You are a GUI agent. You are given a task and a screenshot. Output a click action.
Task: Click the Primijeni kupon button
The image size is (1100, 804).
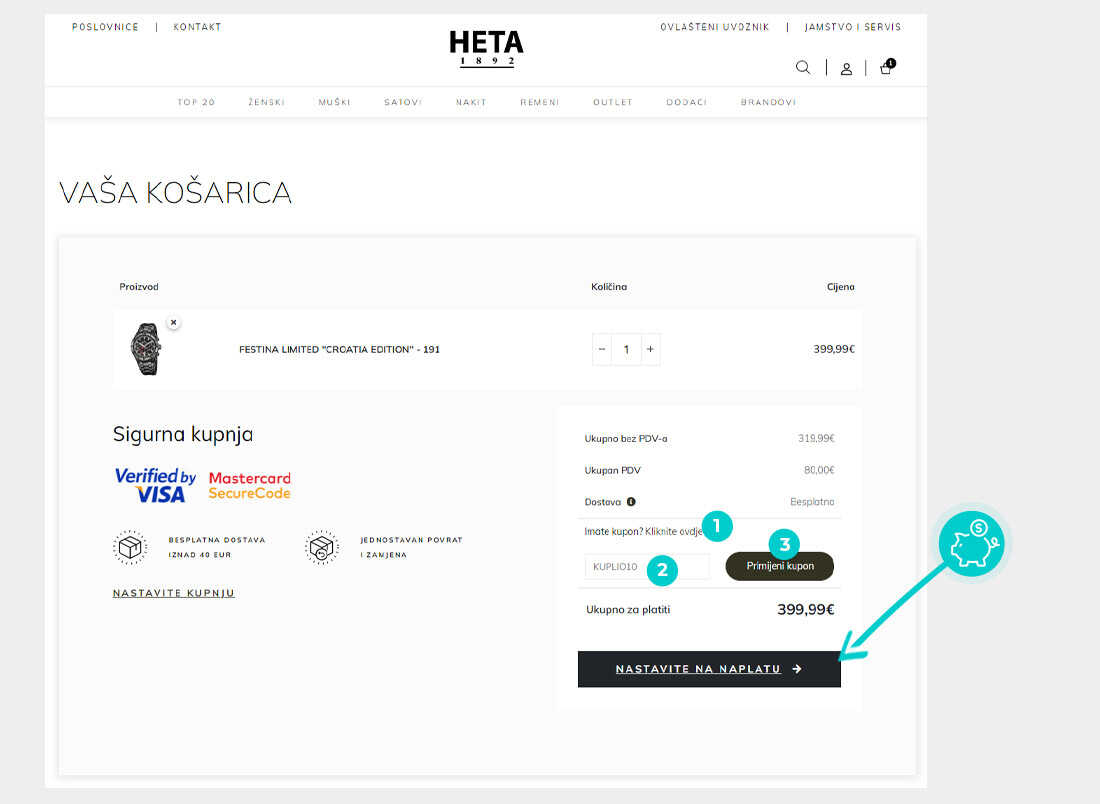[780, 566]
